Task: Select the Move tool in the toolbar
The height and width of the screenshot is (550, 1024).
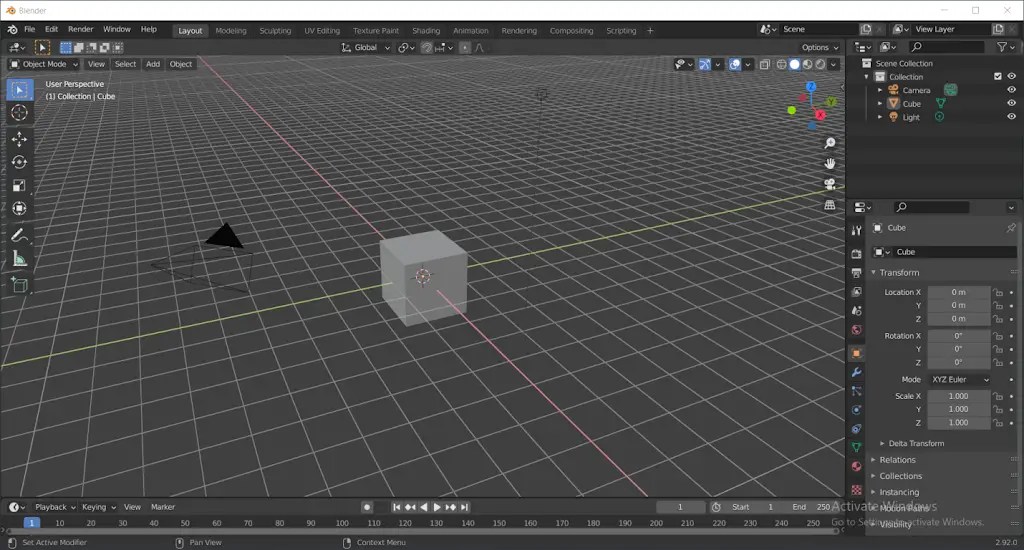Action: click(19, 138)
